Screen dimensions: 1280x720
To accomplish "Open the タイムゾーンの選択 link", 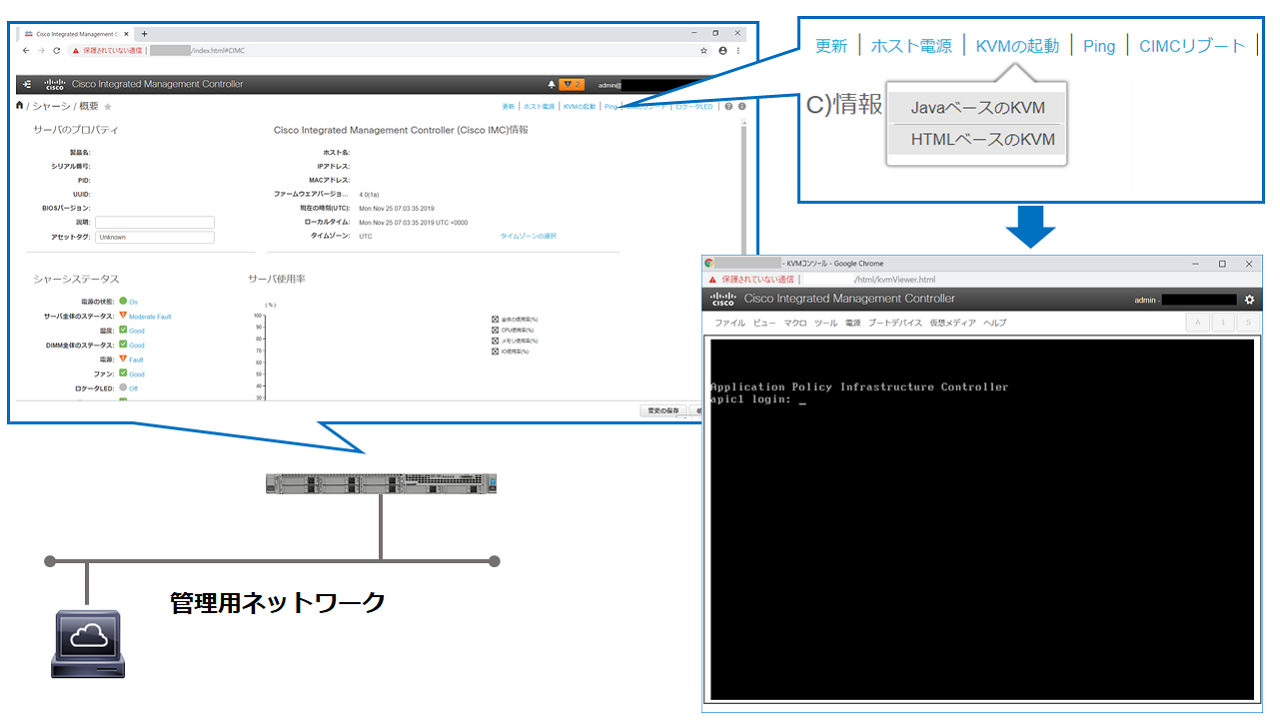I will click(528, 236).
